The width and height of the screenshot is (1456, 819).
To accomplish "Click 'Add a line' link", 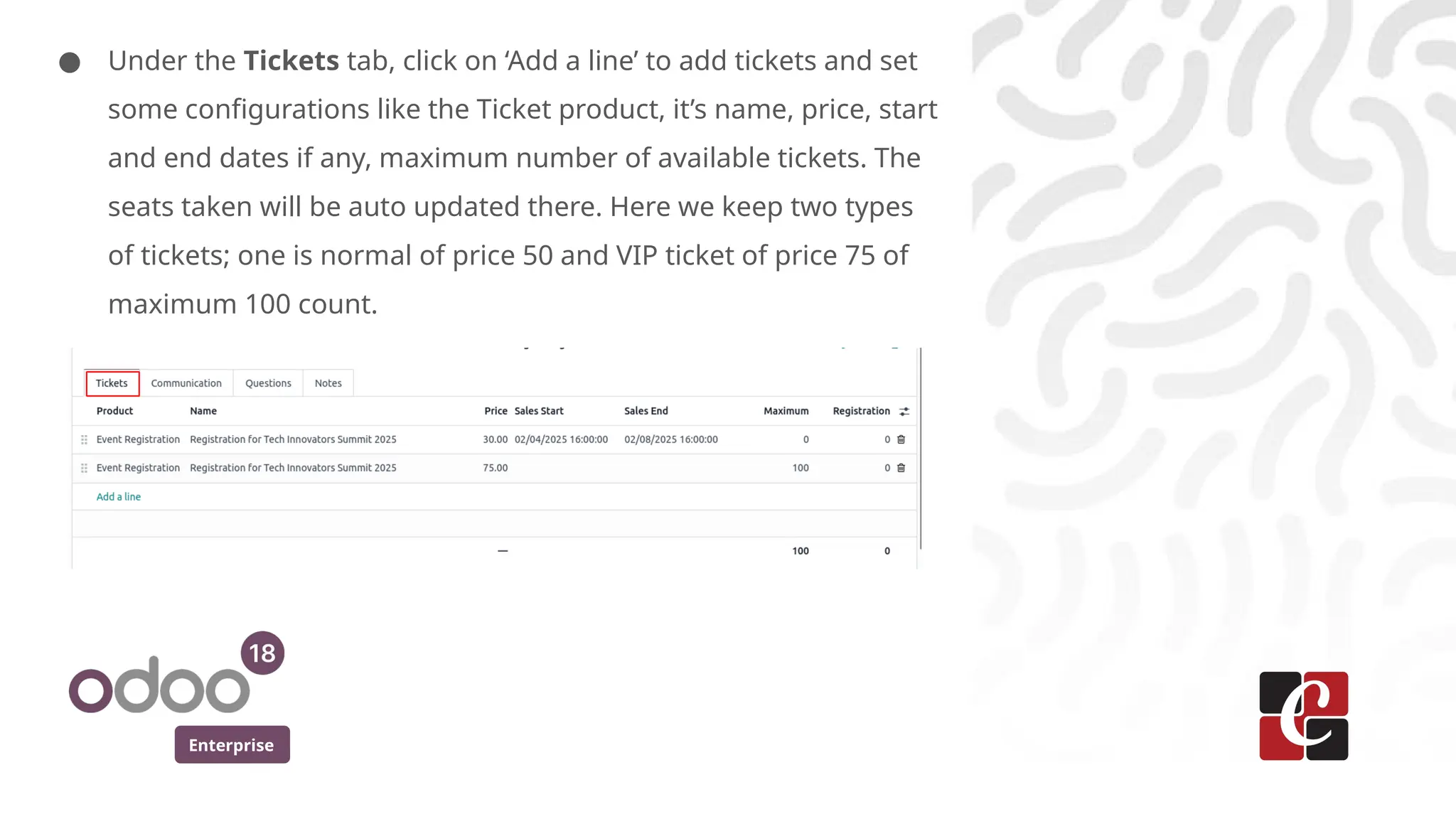I will coord(119,497).
